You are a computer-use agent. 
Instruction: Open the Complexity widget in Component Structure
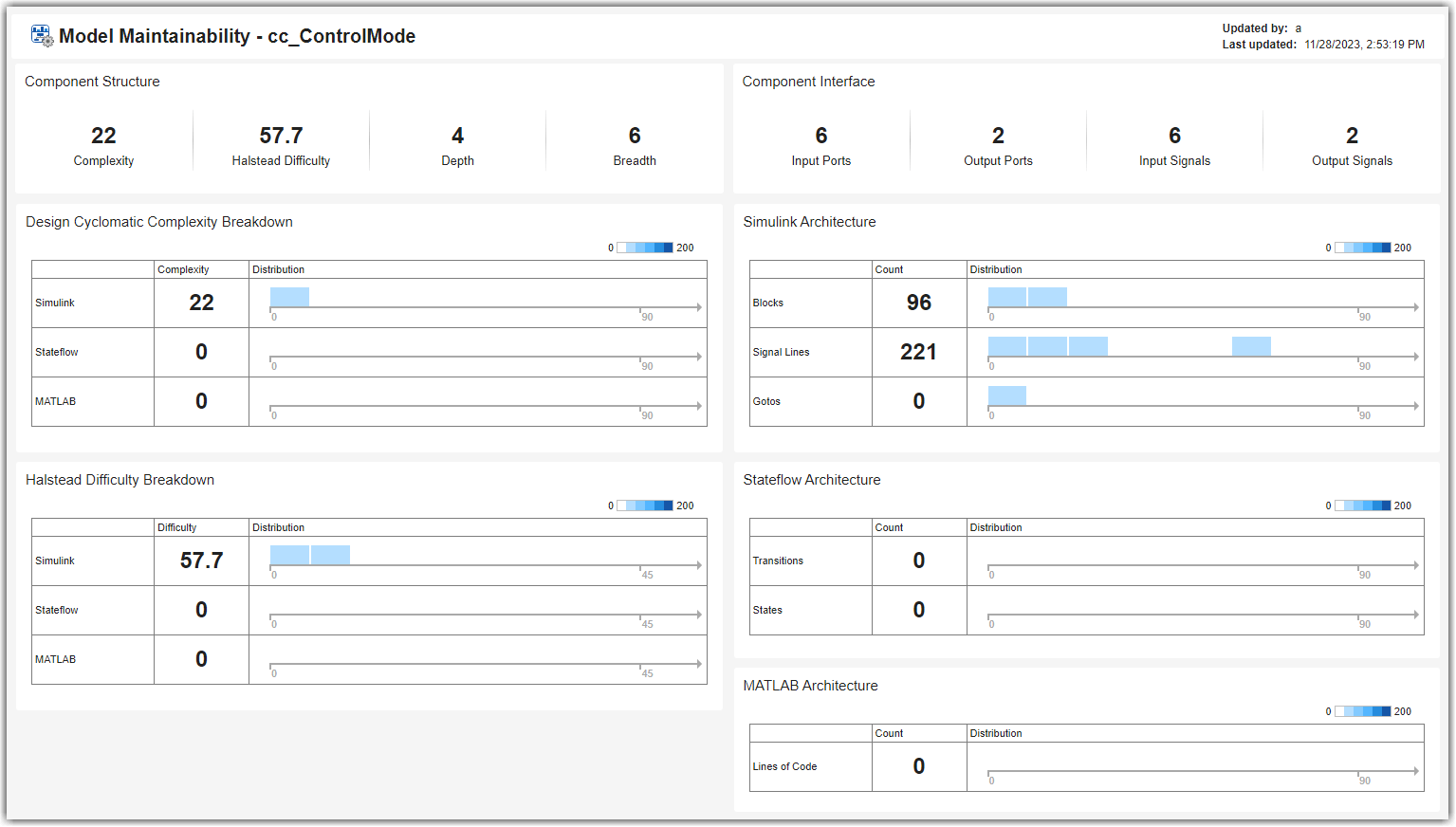pos(103,145)
